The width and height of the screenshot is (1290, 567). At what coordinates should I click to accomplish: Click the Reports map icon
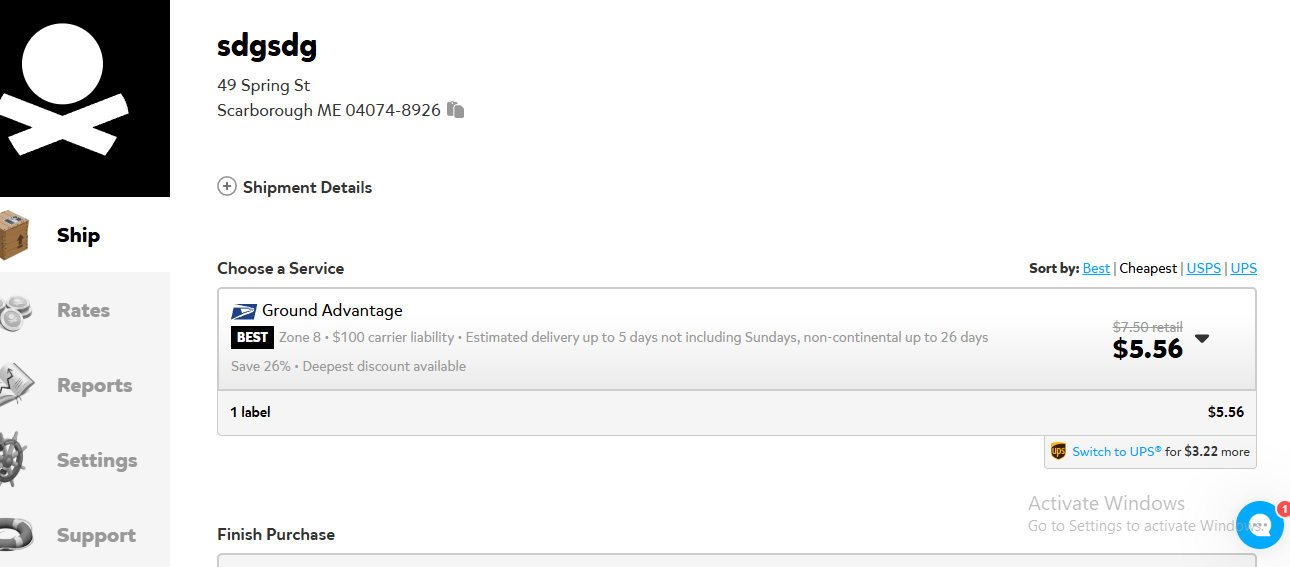point(15,386)
